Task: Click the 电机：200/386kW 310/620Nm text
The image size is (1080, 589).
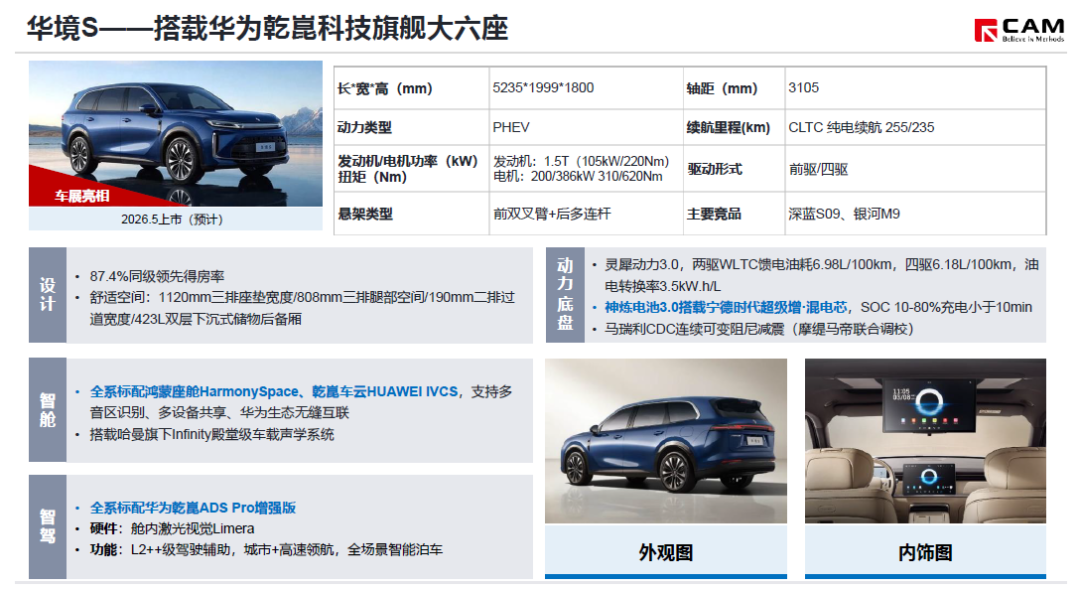Action: (x=577, y=176)
